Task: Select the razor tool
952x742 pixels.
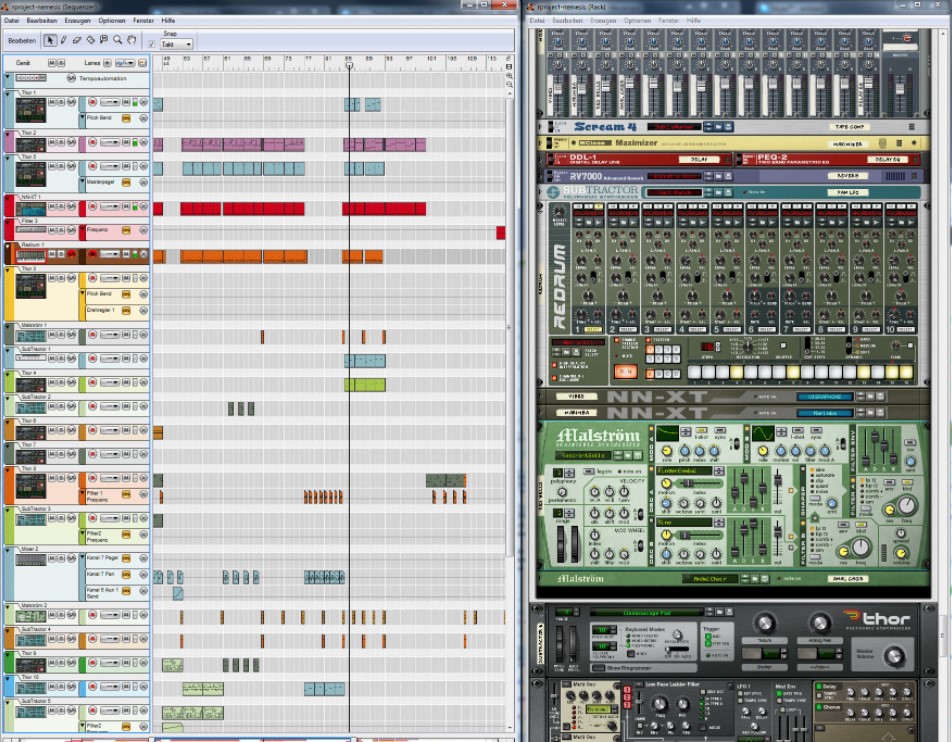Action: point(90,40)
